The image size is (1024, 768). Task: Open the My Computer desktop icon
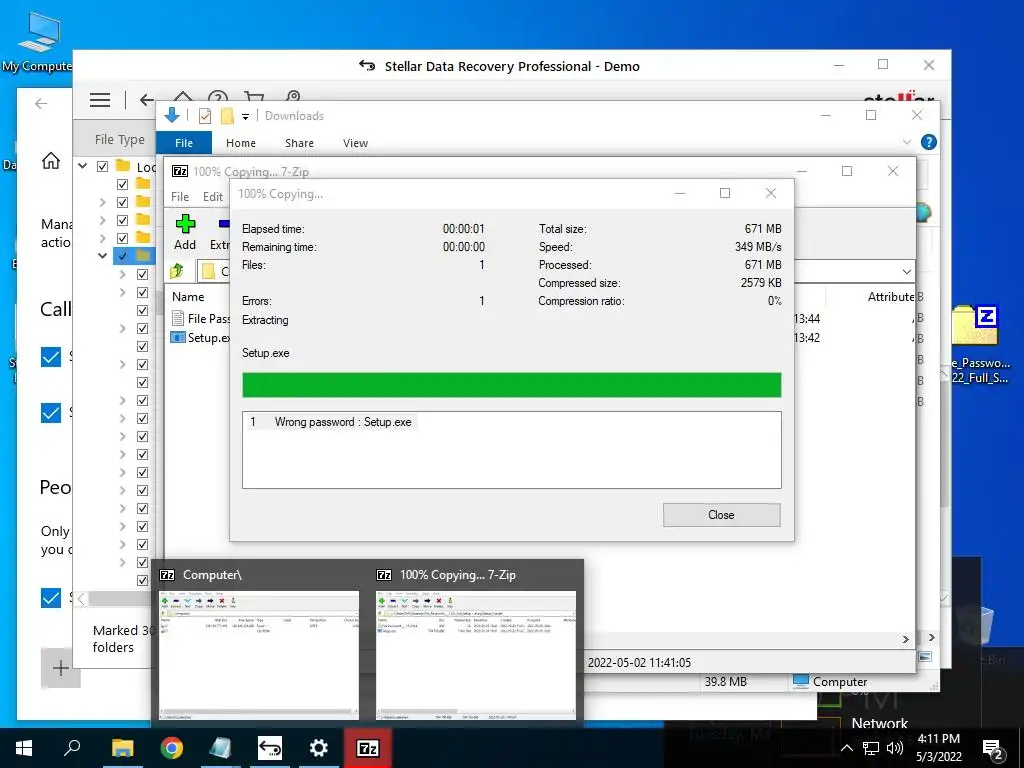point(38,40)
